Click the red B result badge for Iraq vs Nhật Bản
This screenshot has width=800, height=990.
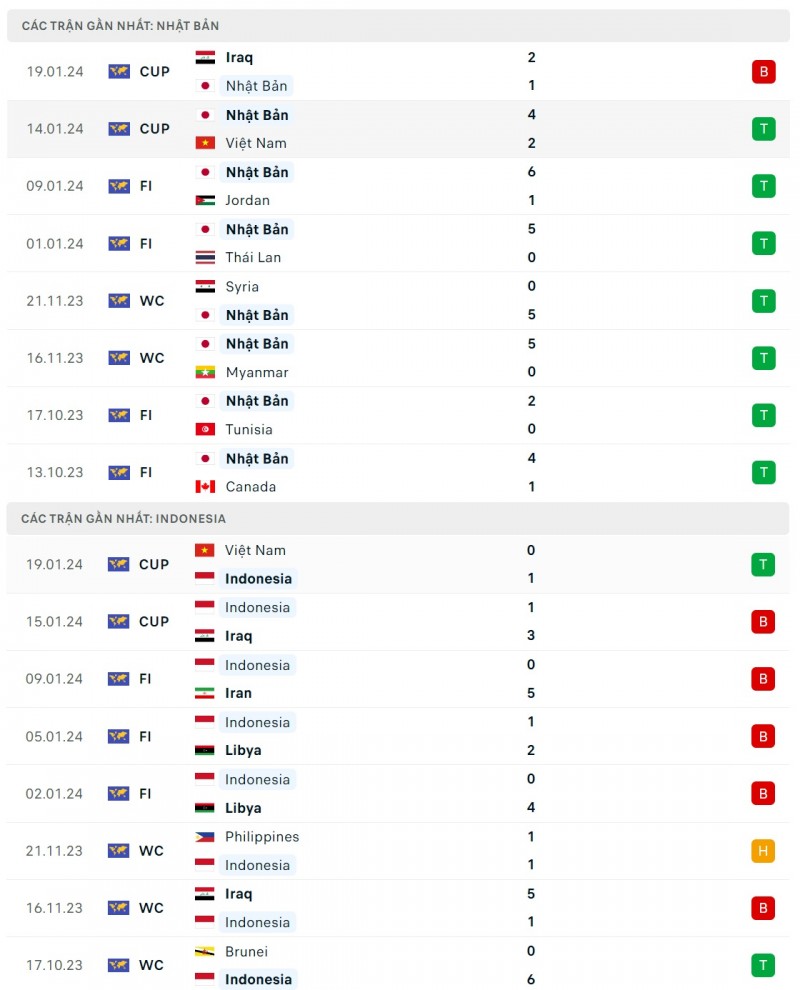764,72
